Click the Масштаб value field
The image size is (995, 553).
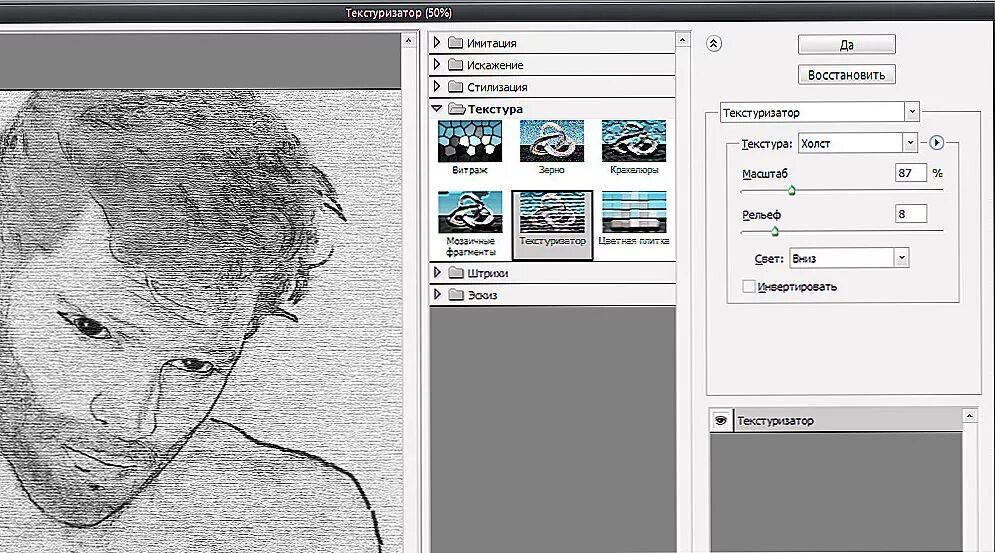coord(911,173)
